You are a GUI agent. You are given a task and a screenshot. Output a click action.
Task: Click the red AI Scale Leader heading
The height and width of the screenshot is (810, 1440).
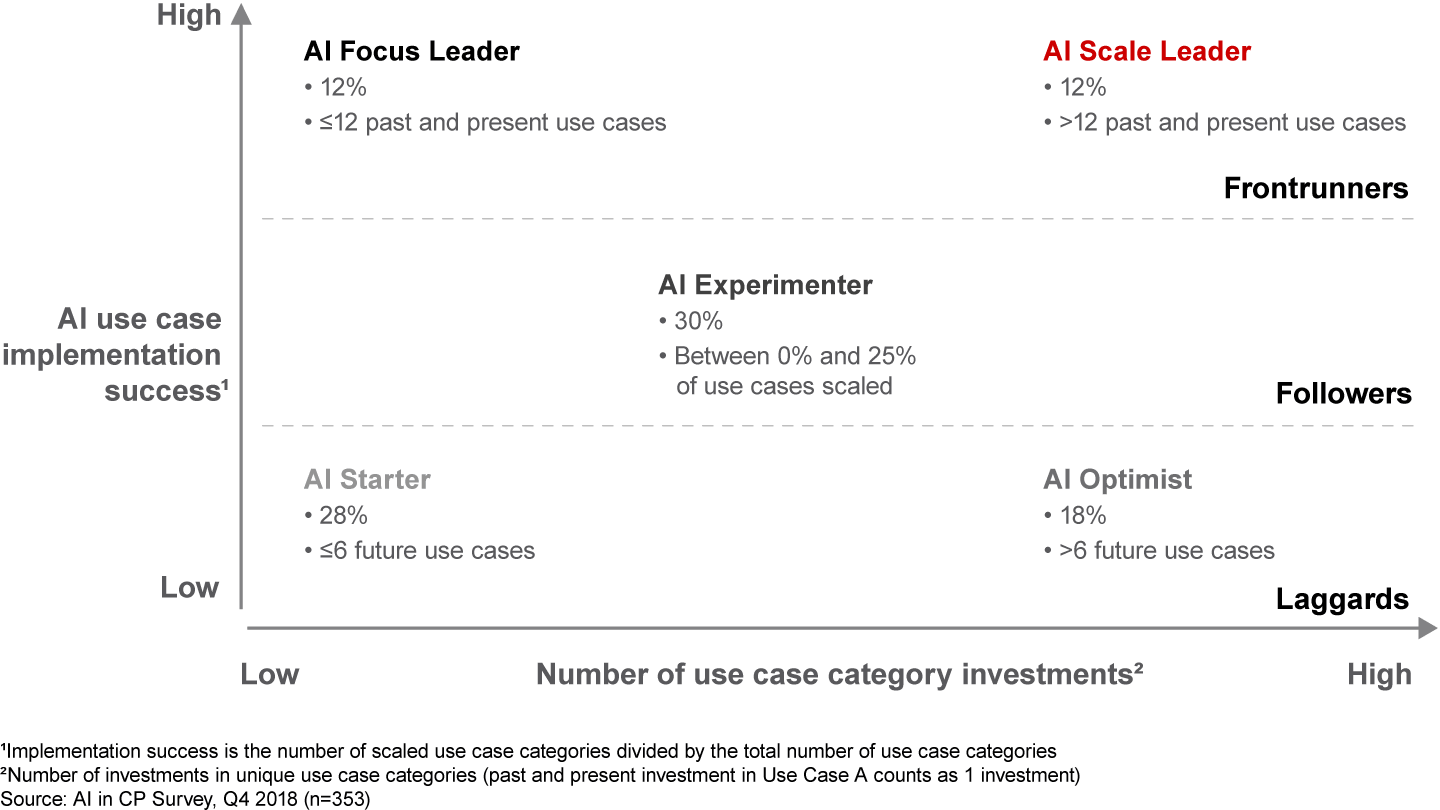[x=1146, y=52]
